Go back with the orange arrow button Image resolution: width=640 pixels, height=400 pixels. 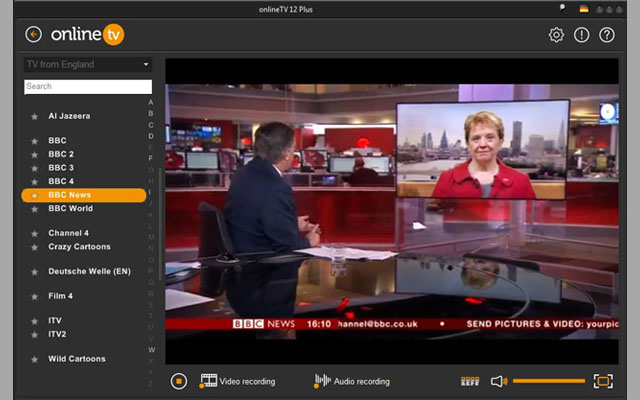pyautogui.click(x=33, y=34)
